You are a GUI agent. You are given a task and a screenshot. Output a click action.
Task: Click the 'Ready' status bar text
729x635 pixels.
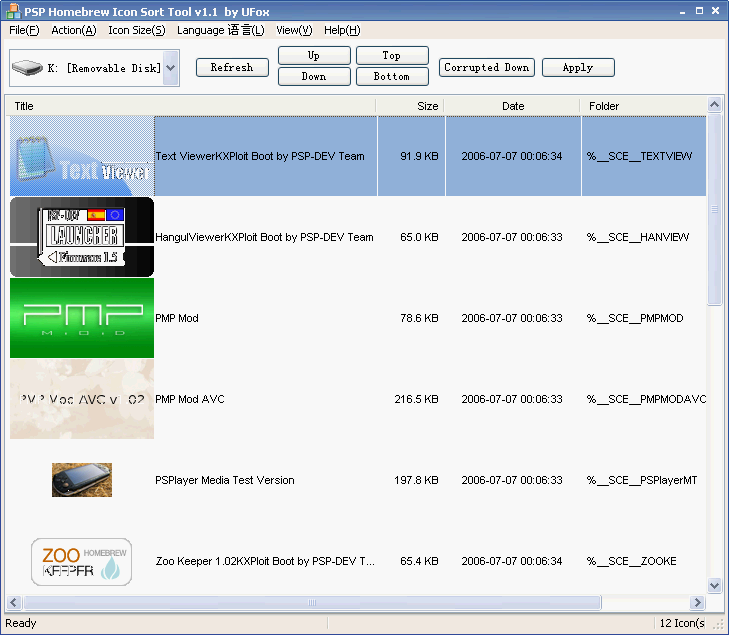point(21,623)
